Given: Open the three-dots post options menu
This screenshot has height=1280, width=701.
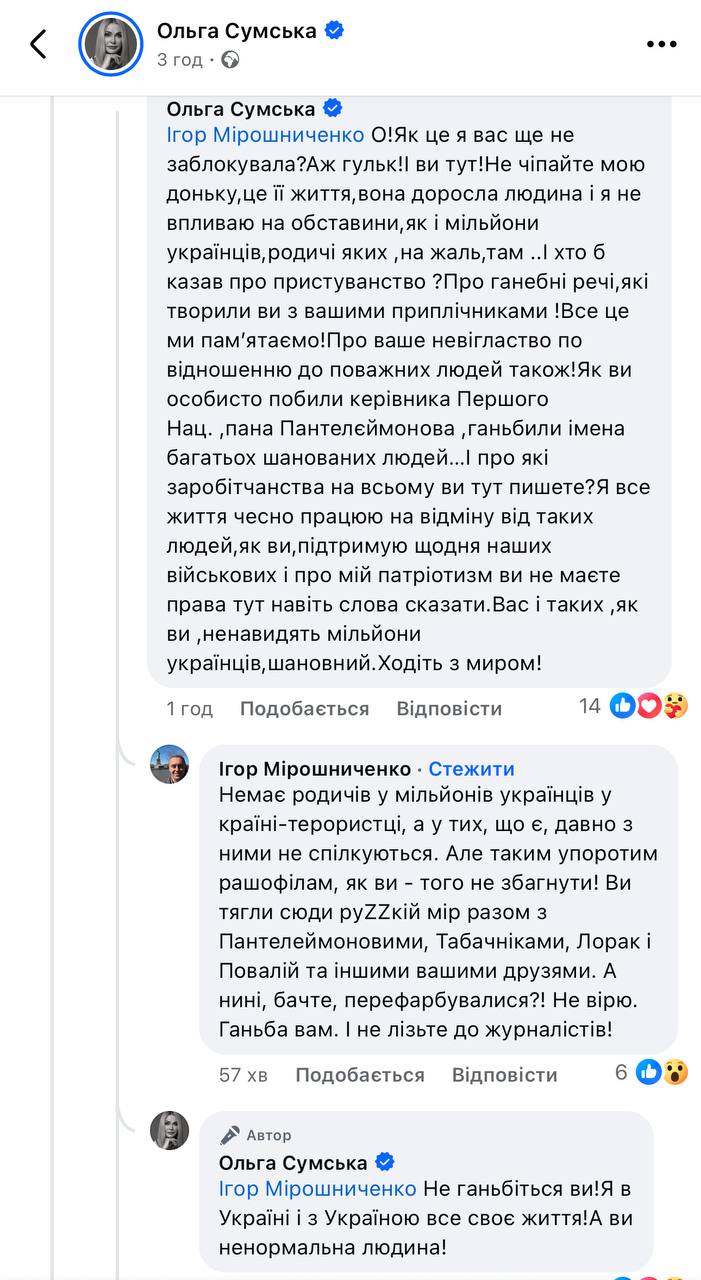Looking at the screenshot, I should [661, 44].
